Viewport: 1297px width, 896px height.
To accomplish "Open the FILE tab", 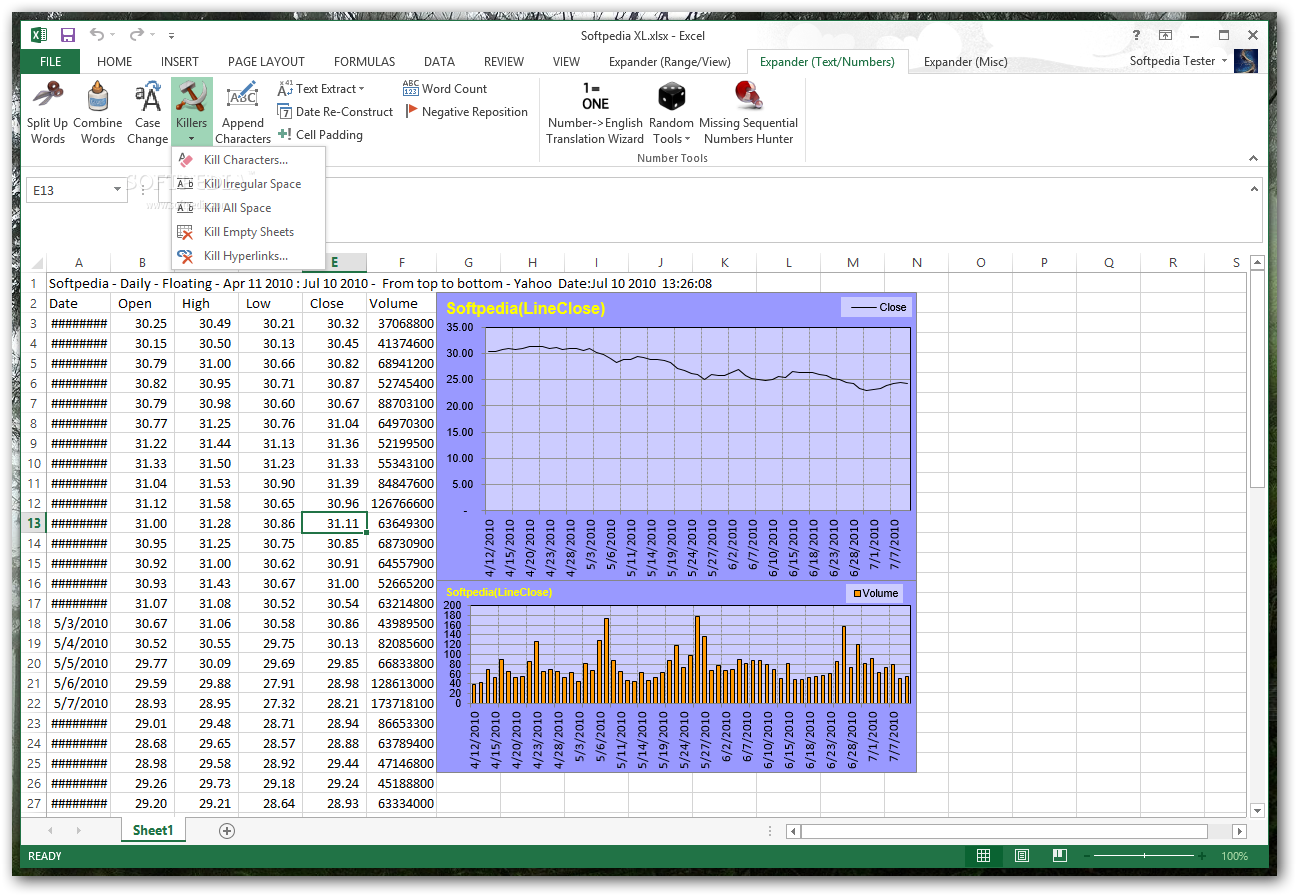I will [x=50, y=61].
